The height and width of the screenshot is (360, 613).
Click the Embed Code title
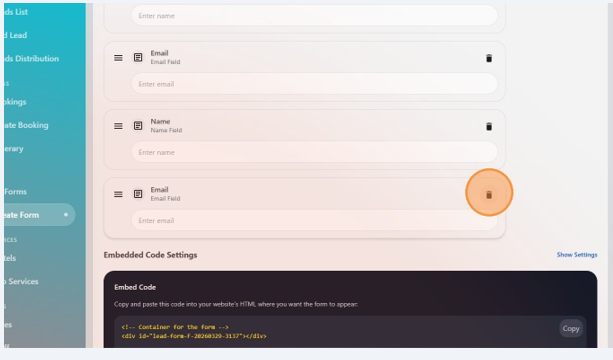tap(135, 287)
